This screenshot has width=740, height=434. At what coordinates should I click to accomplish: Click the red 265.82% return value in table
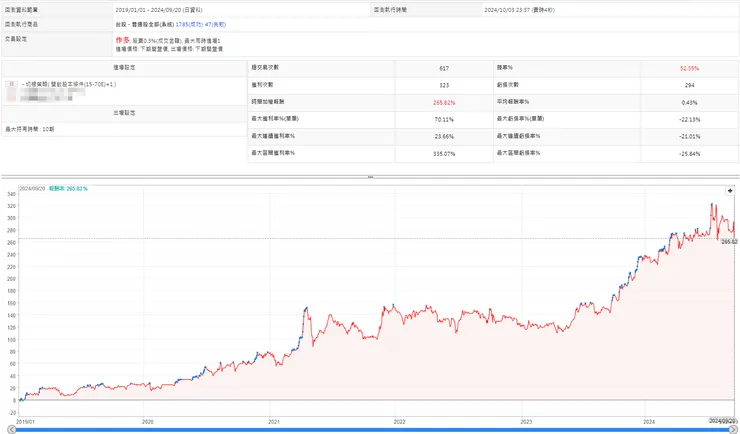[444, 102]
